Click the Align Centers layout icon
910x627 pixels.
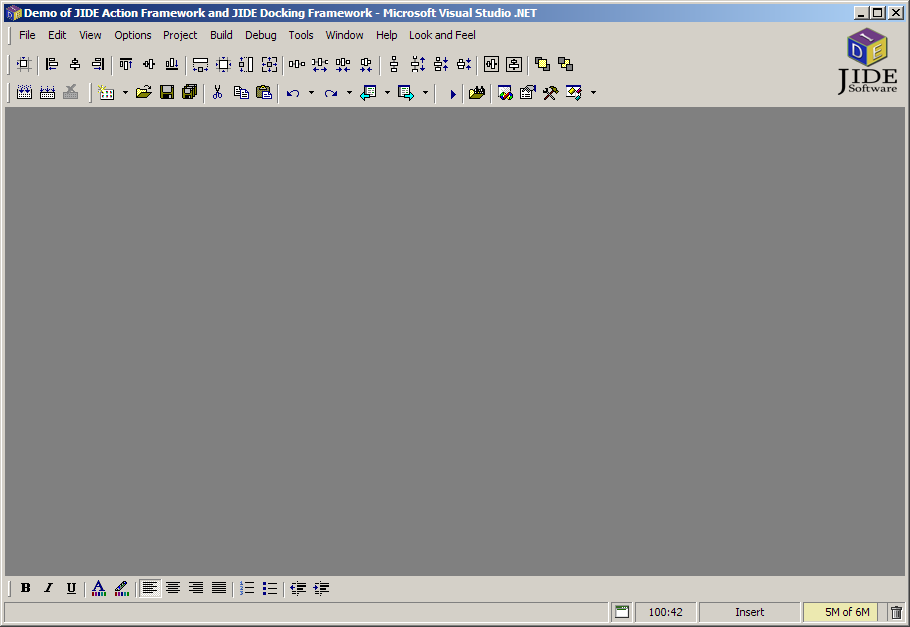(75, 64)
